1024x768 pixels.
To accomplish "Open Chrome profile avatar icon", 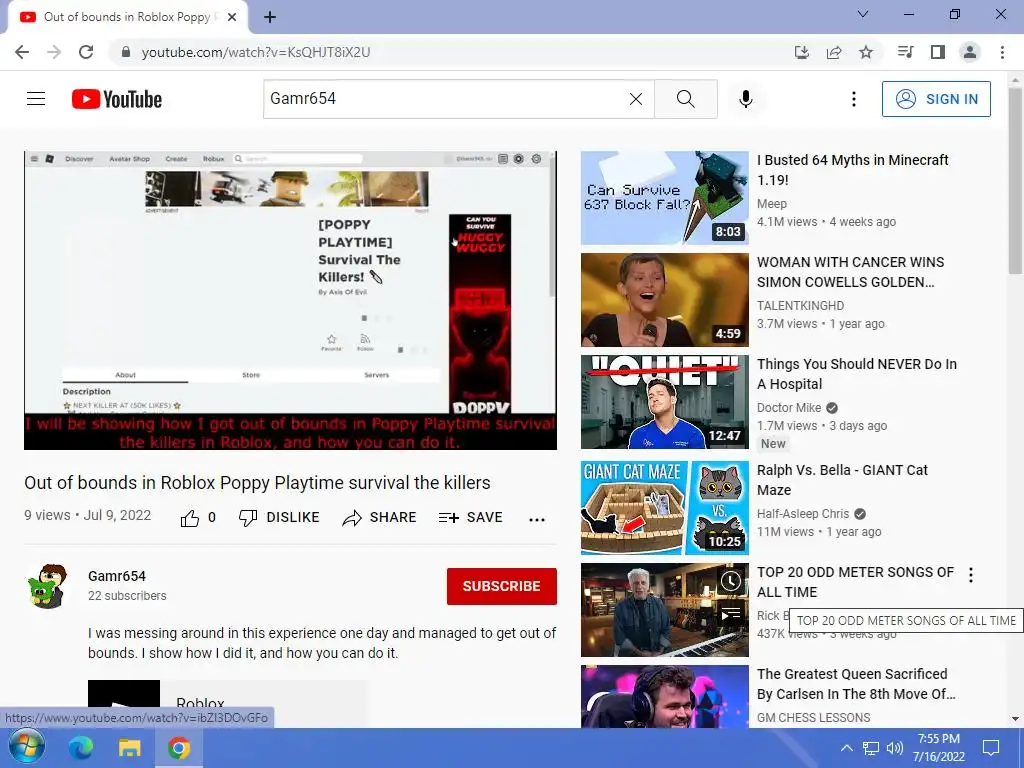I will pyautogui.click(x=970, y=52).
